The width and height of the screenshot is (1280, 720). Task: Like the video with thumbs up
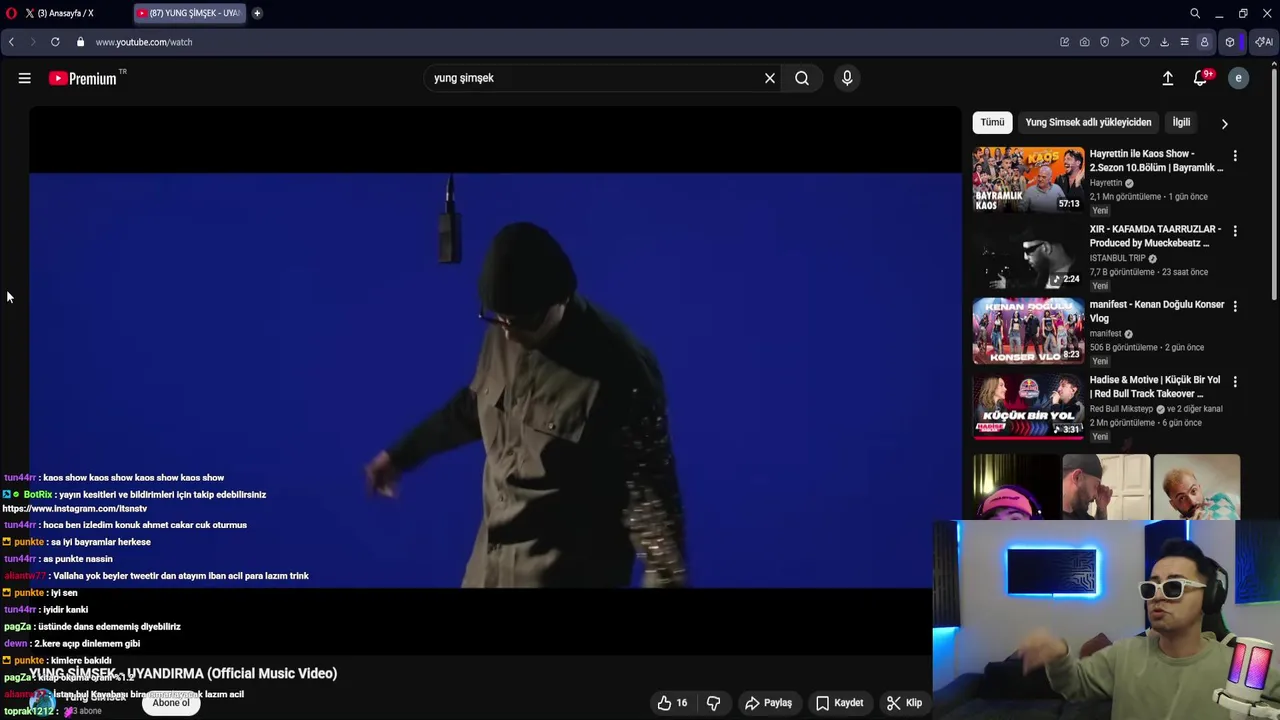[673, 703]
